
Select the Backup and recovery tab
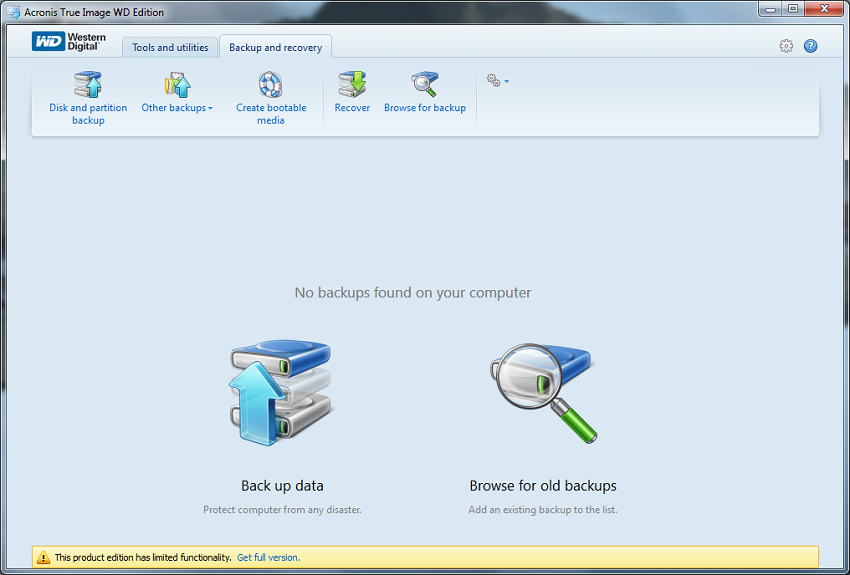(275, 47)
